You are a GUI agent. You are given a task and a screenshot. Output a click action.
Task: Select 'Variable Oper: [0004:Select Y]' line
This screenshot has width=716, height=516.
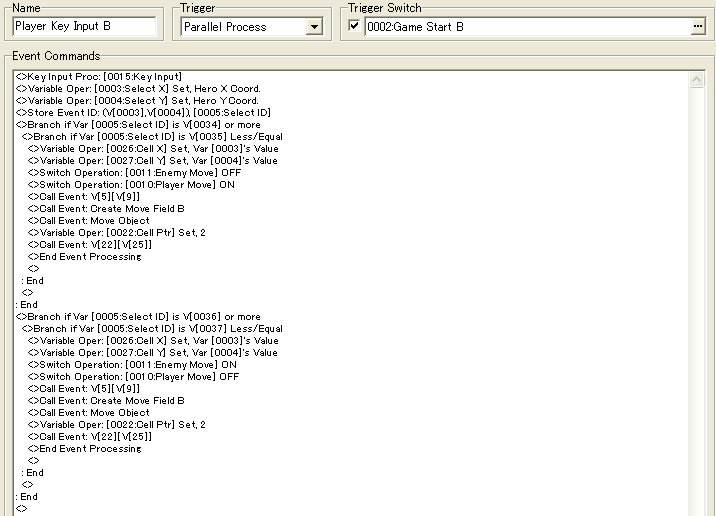[137, 100]
